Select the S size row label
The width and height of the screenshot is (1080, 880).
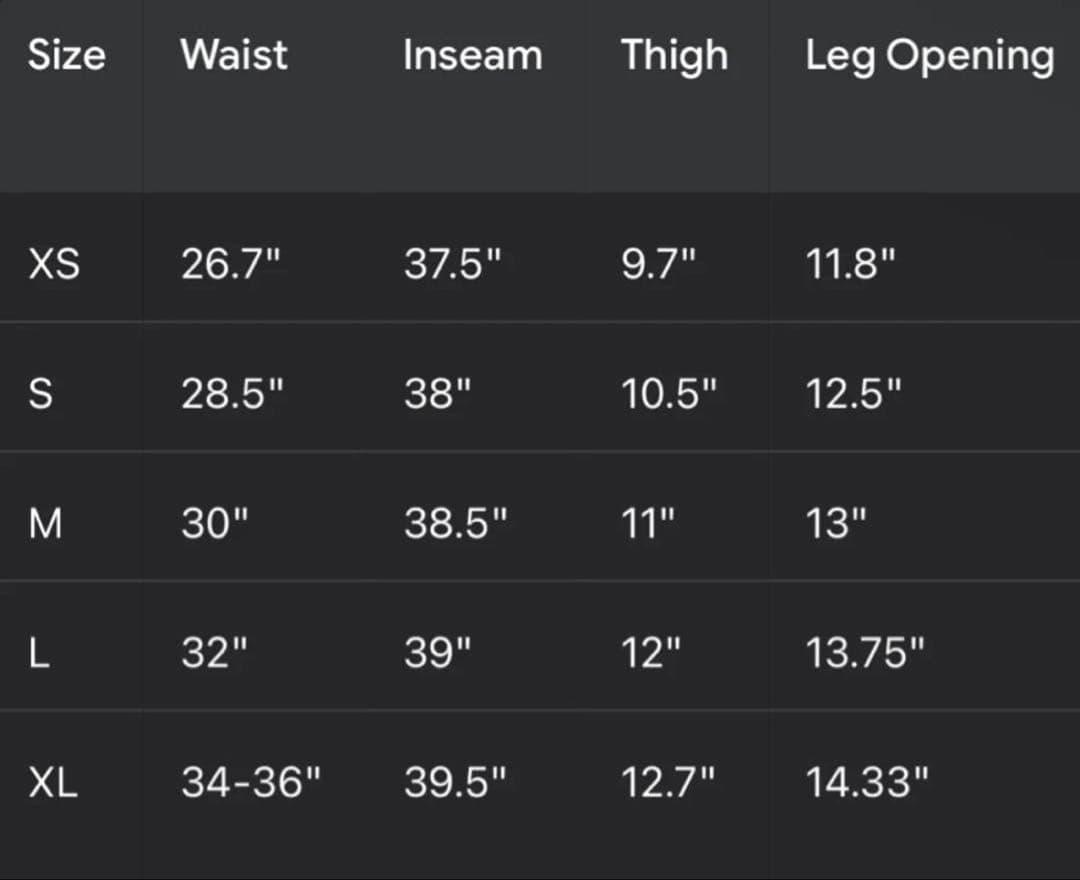pos(41,394)
